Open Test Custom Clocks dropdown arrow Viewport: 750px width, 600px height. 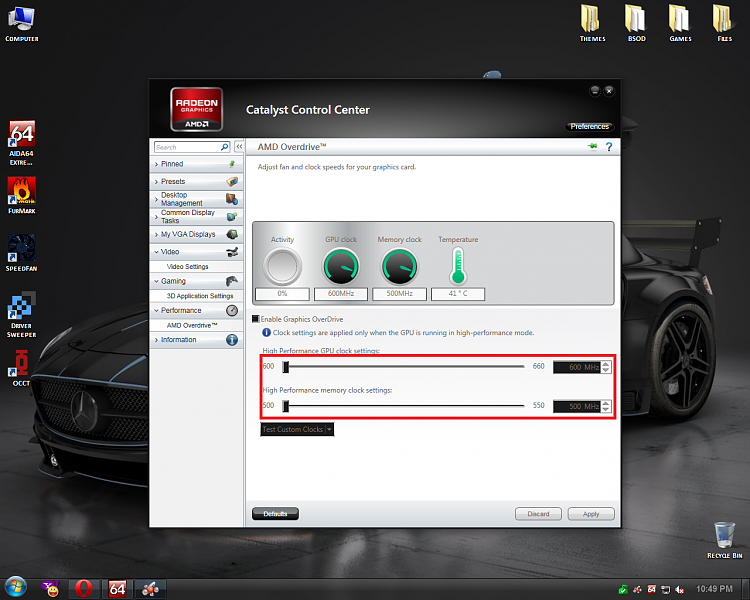tap(329, 429)
